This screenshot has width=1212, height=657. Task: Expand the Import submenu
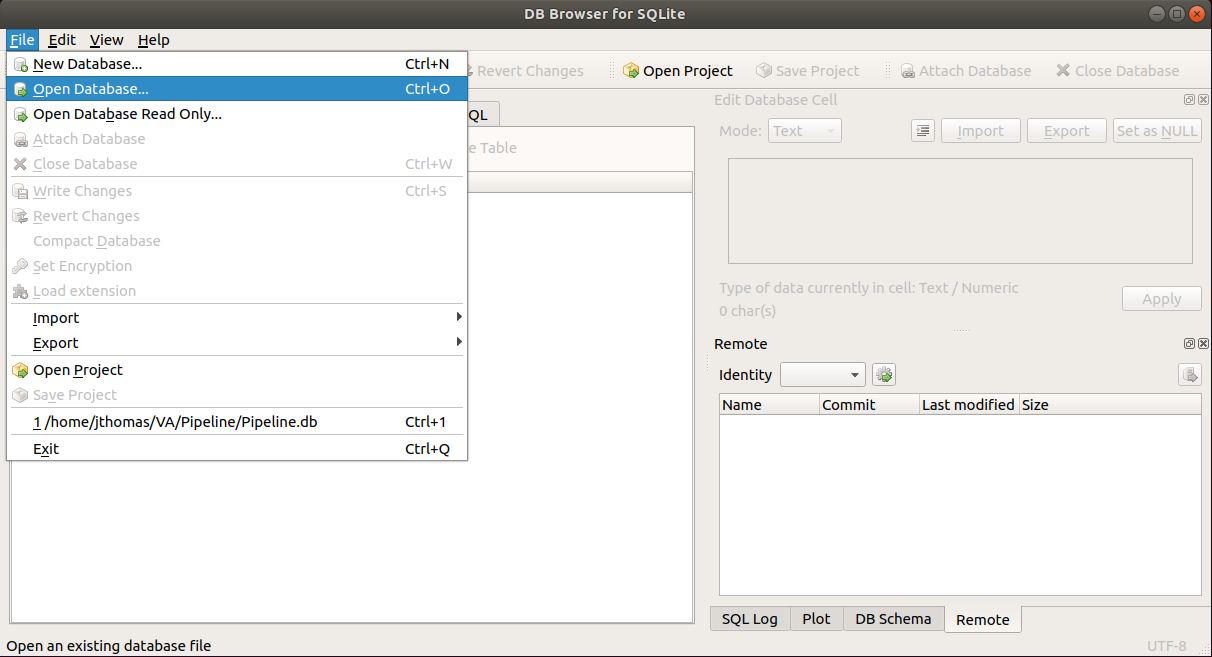[237, 318]
